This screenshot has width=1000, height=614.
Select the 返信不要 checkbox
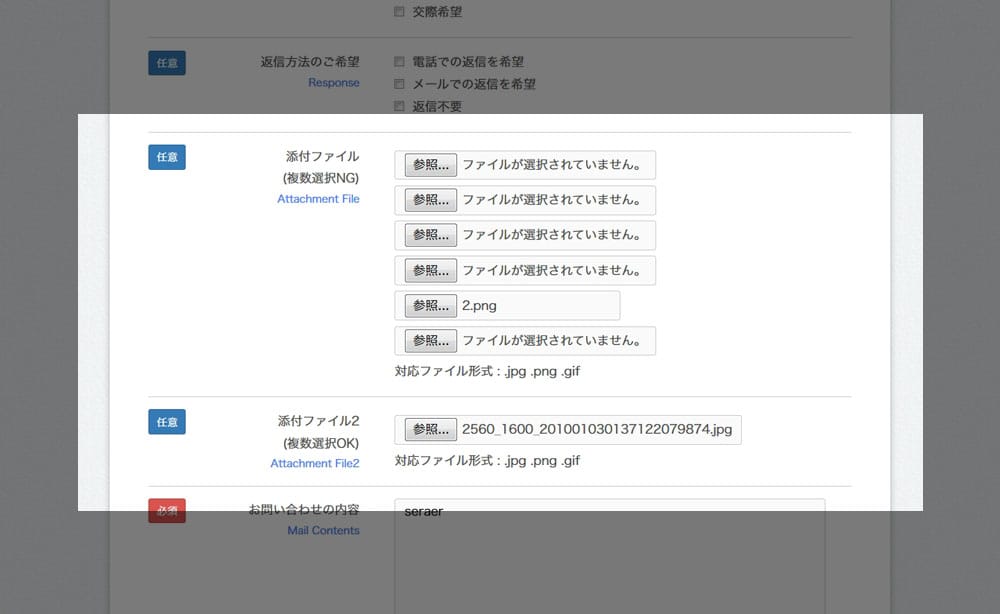(400, 106)
